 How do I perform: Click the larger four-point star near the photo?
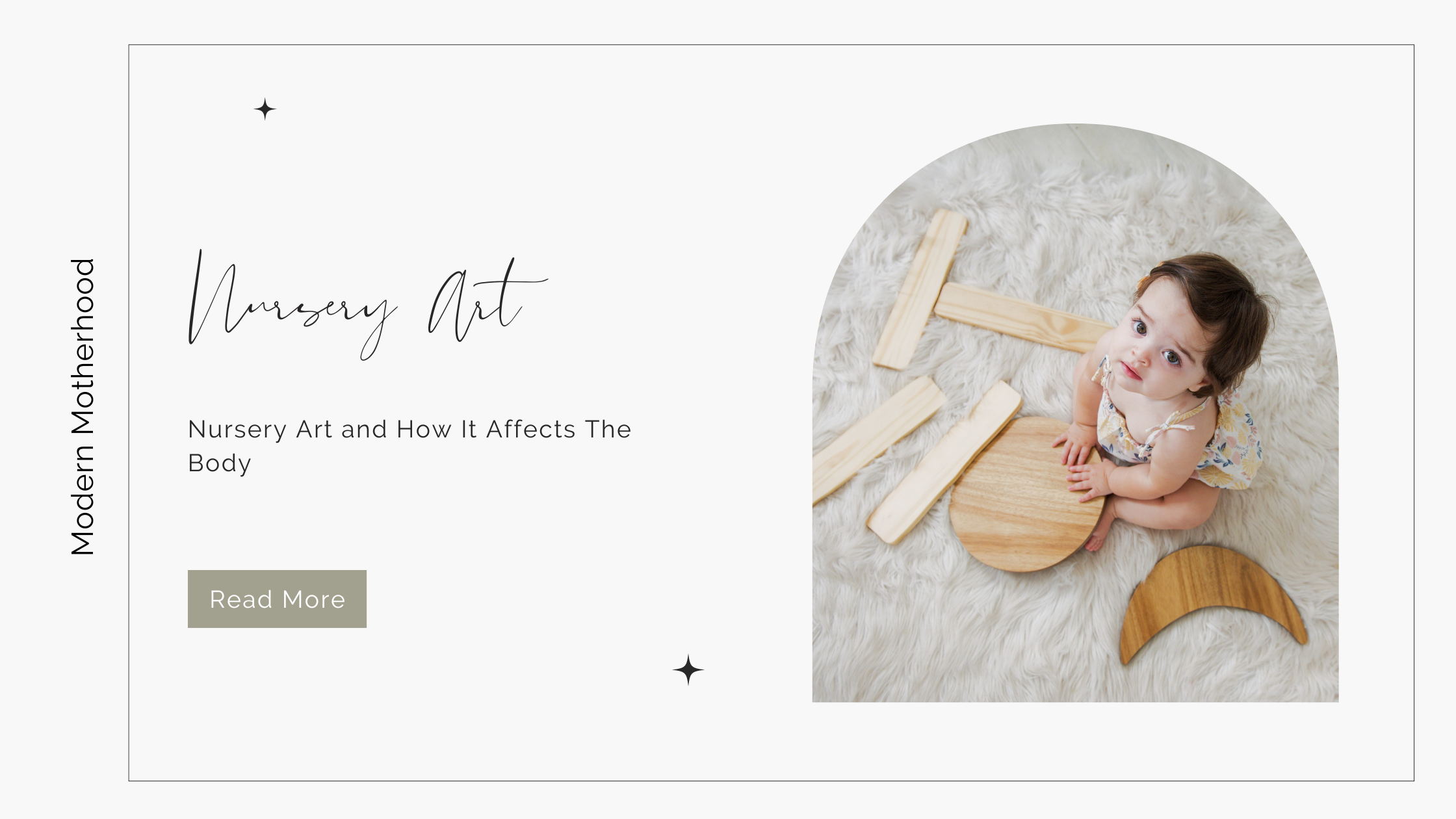[688, 669]
